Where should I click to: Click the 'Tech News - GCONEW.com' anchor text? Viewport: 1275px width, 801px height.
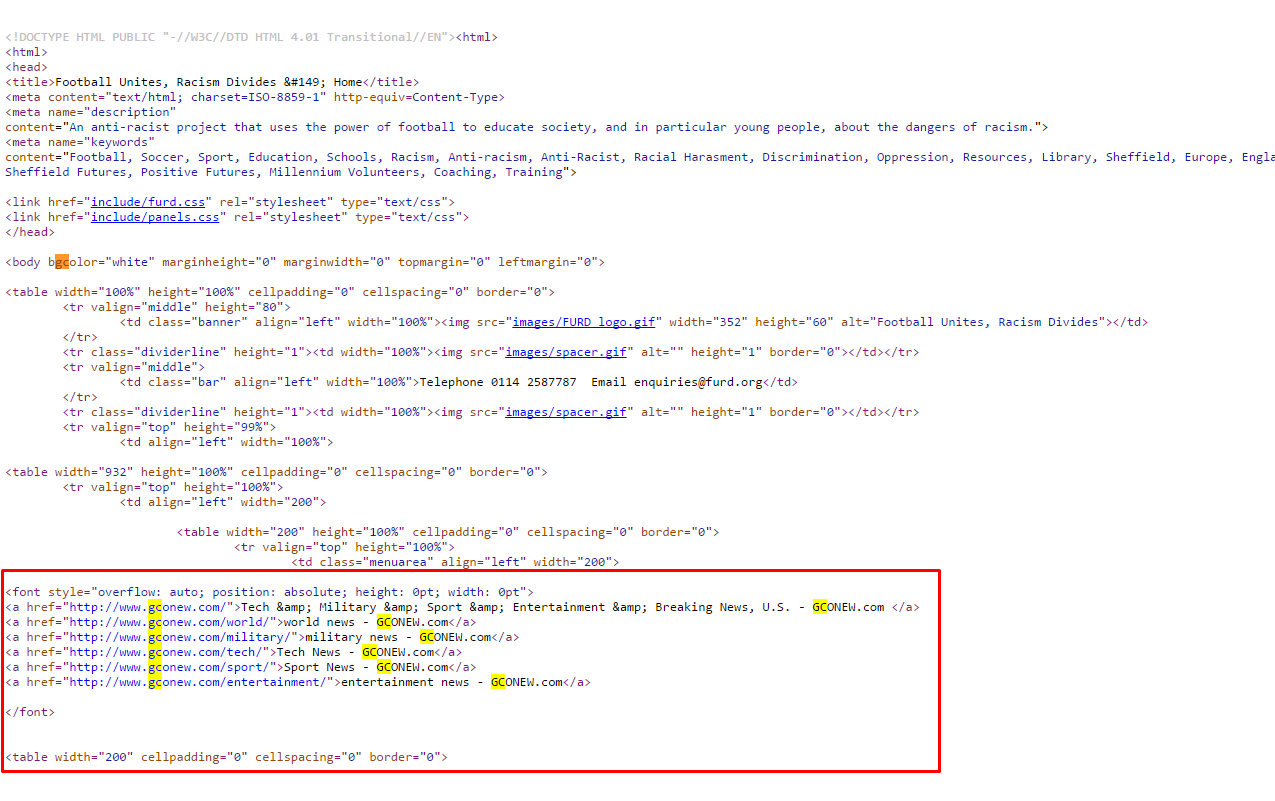click(356, 652)
